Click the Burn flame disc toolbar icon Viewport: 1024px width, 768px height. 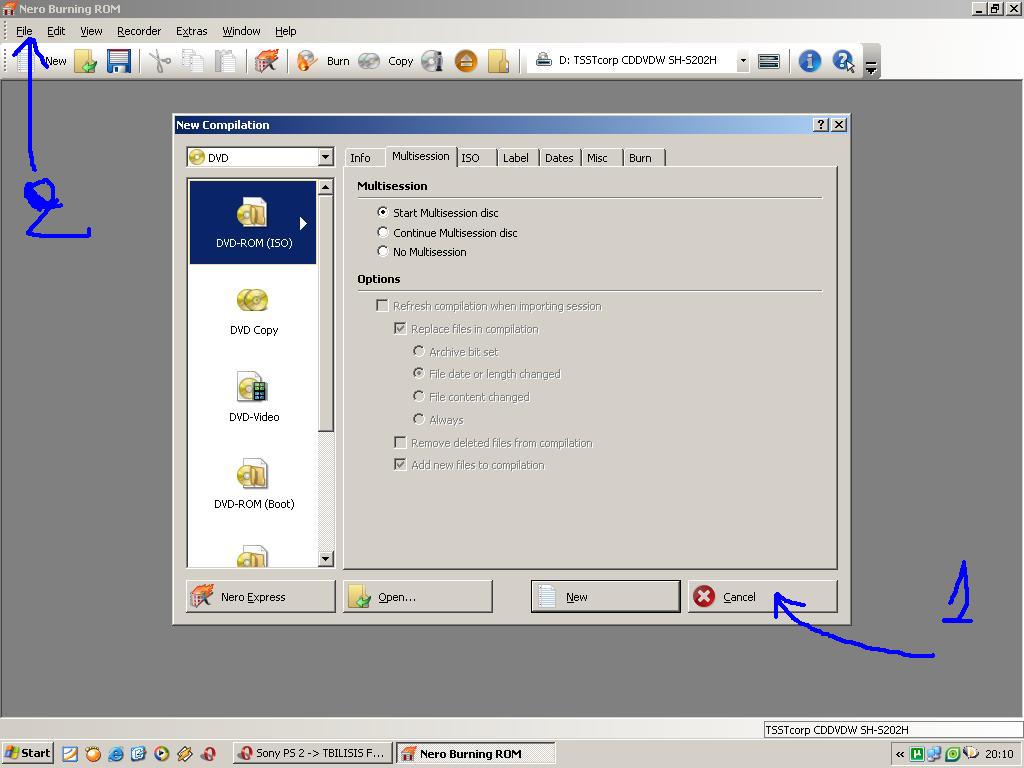[307, 61]
